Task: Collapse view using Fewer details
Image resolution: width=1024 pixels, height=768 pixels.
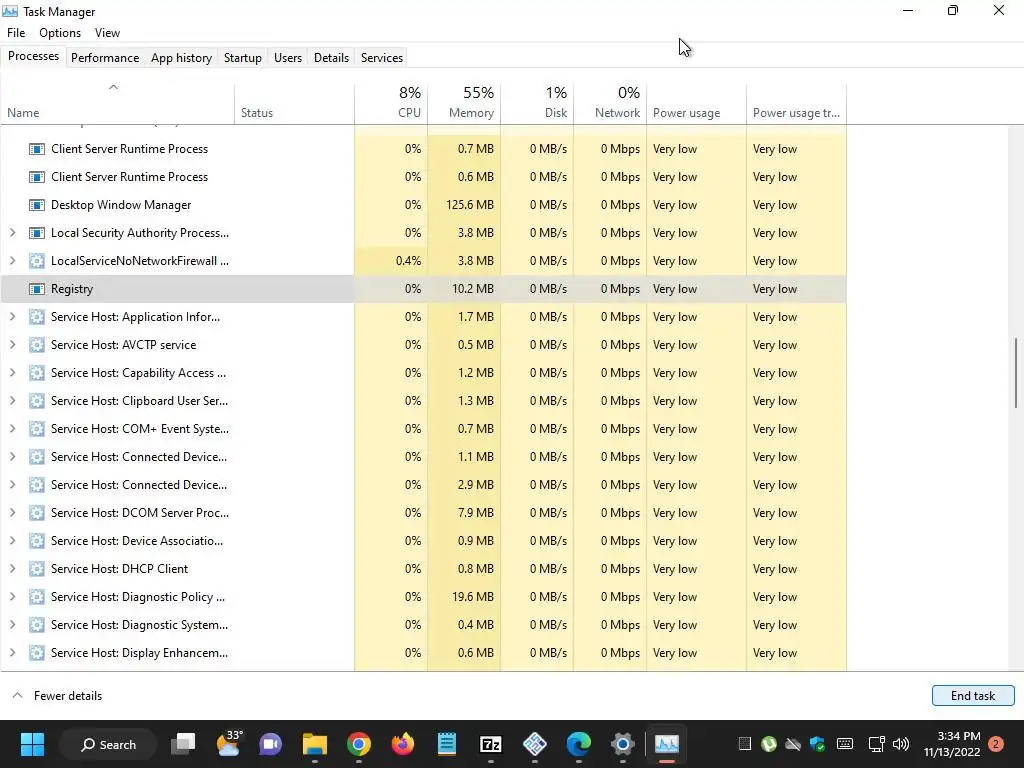Action: point(57,696)
